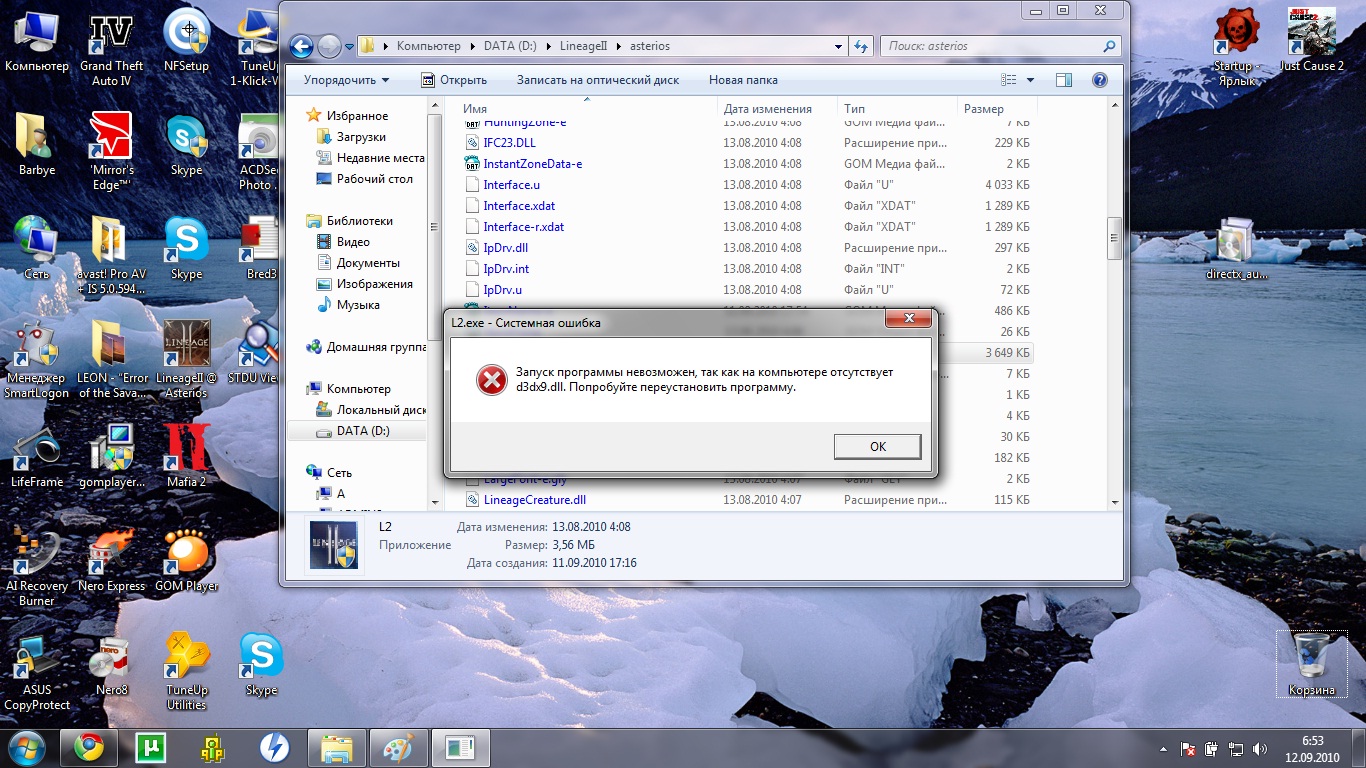Open the Упорядочить dropdown menu
1366x768 pixels.
tap(346, 80)
